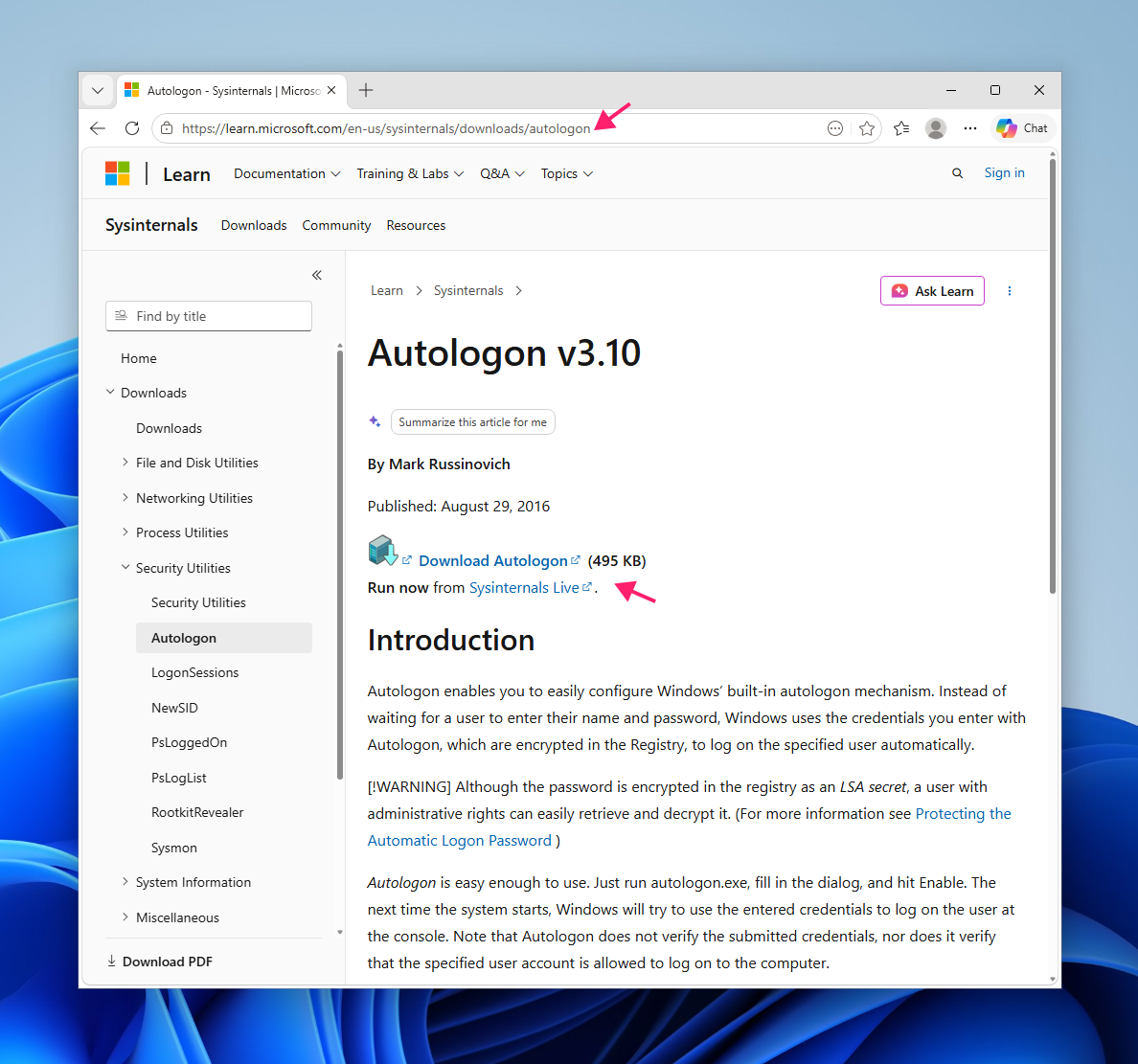The width and height of the screenshot is (1138, 1064).
Task: Select Home in the sidebar
Action: click(139, 358)
